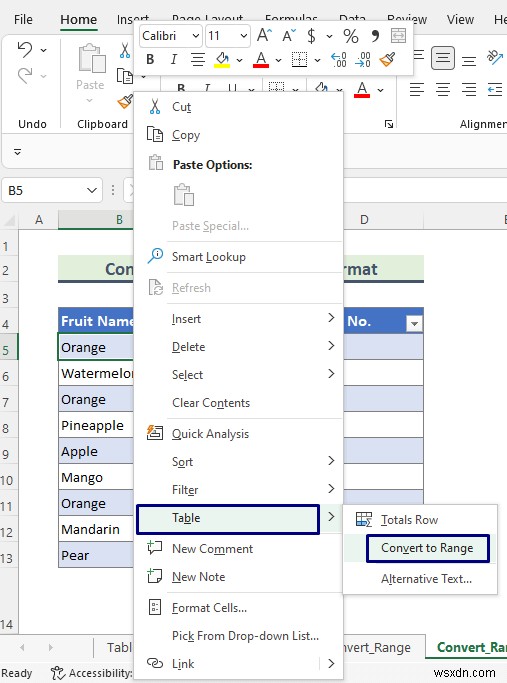Open Customize Quick Access Toolbar dropdown
The height and width of the screenshot is (683, 507).
(x=18, y=152)
